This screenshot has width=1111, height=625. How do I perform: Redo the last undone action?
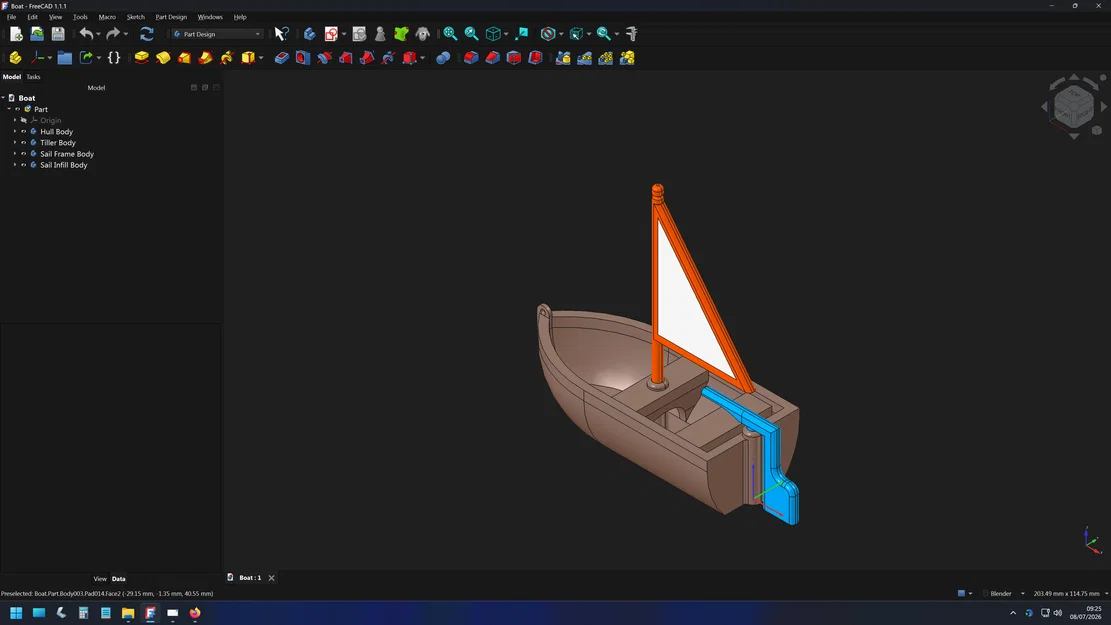coord(113,33)
